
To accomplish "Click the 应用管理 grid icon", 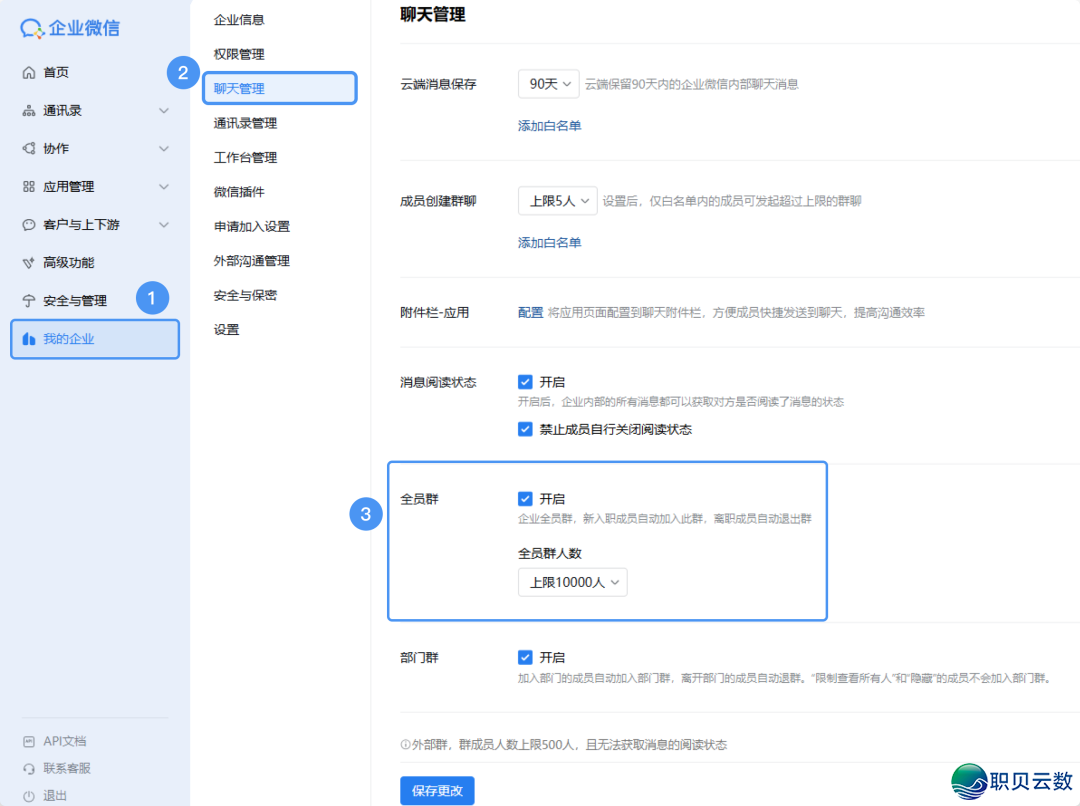I will pyautogui.click(x=28, y=186).
